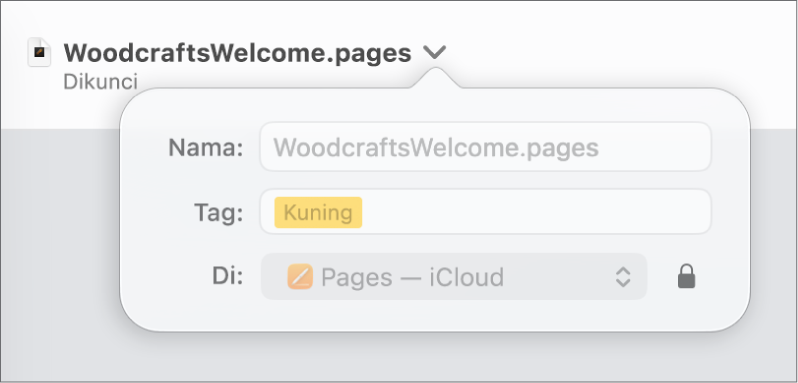Toggle the padlock icon to unlock the document

[x=687, y=277]
